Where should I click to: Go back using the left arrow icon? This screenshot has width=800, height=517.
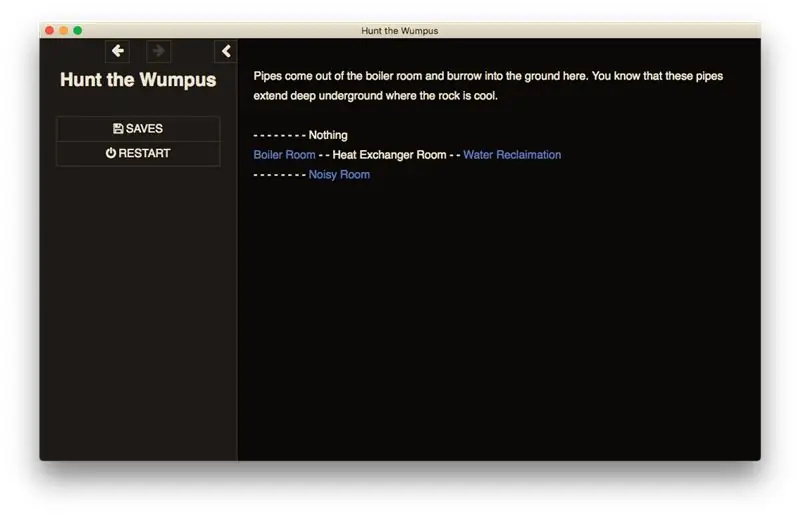coord(117,51)
